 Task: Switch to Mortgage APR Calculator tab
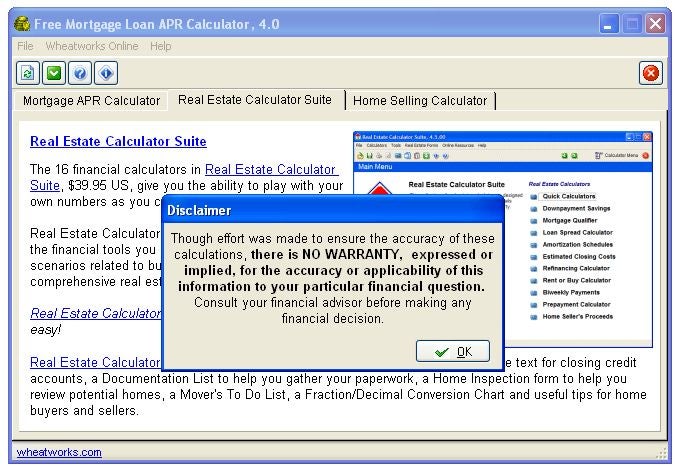91,101
